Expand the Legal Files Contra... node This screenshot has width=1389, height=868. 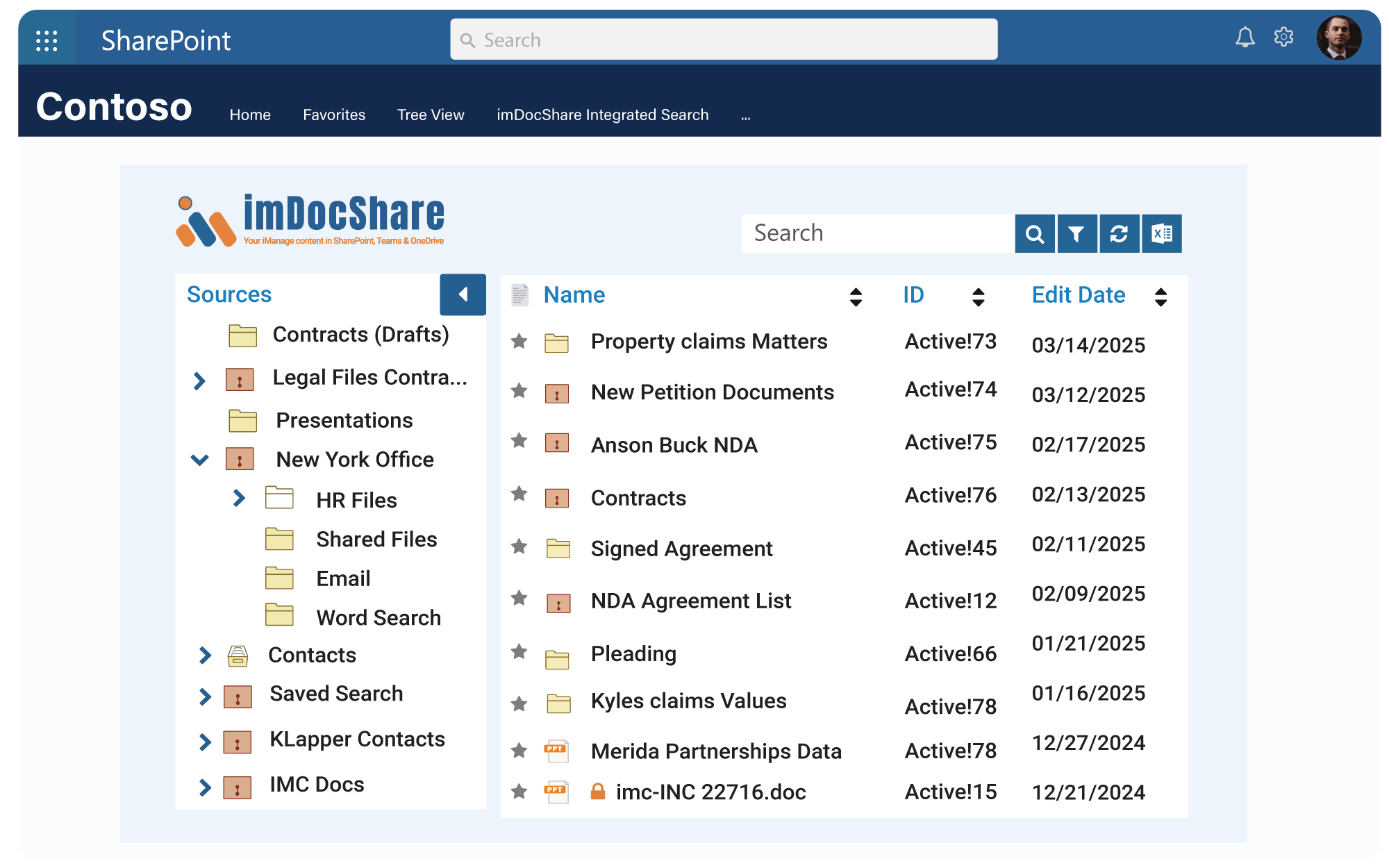199,381
